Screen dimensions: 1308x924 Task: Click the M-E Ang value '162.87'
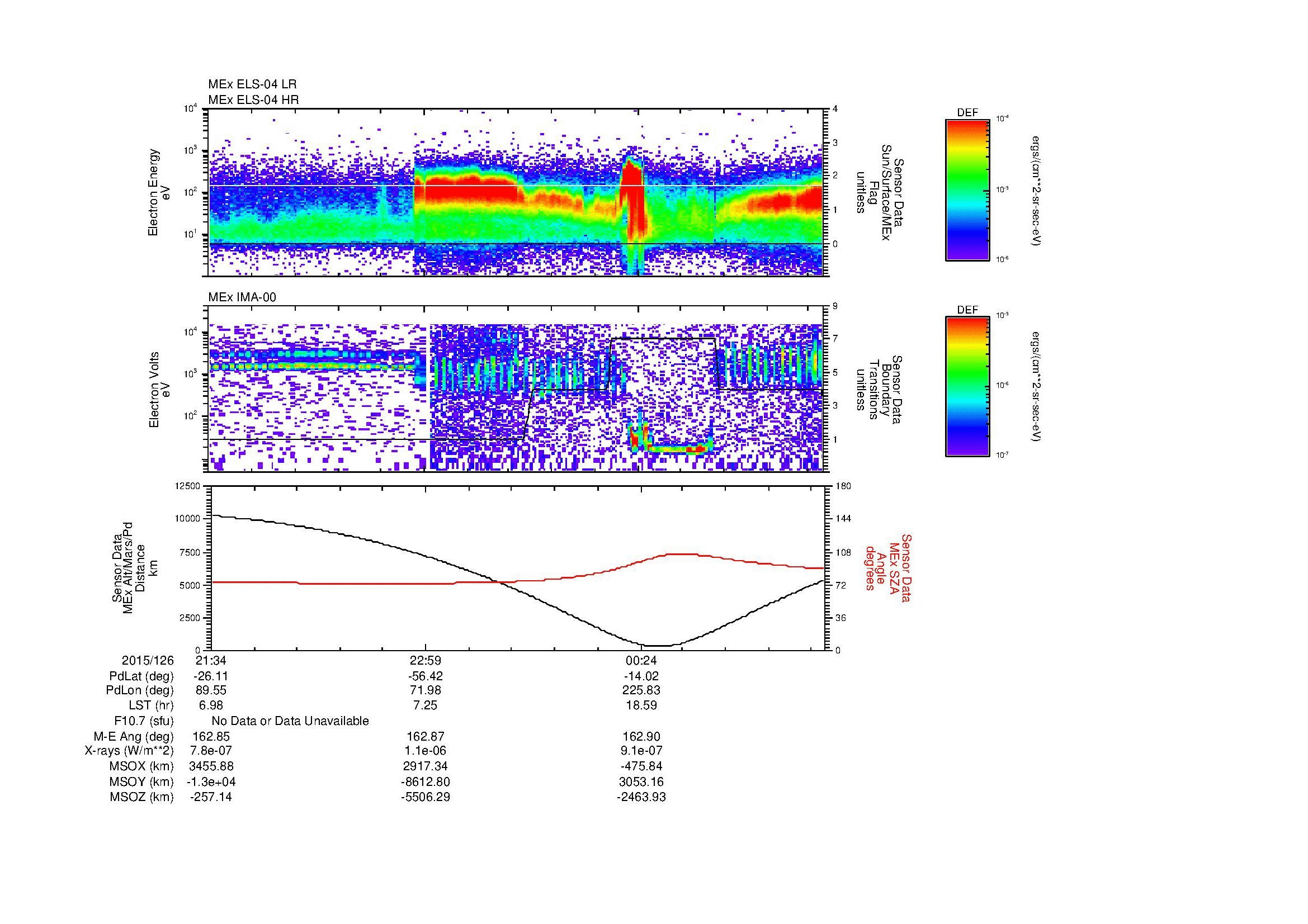point(426,737)
